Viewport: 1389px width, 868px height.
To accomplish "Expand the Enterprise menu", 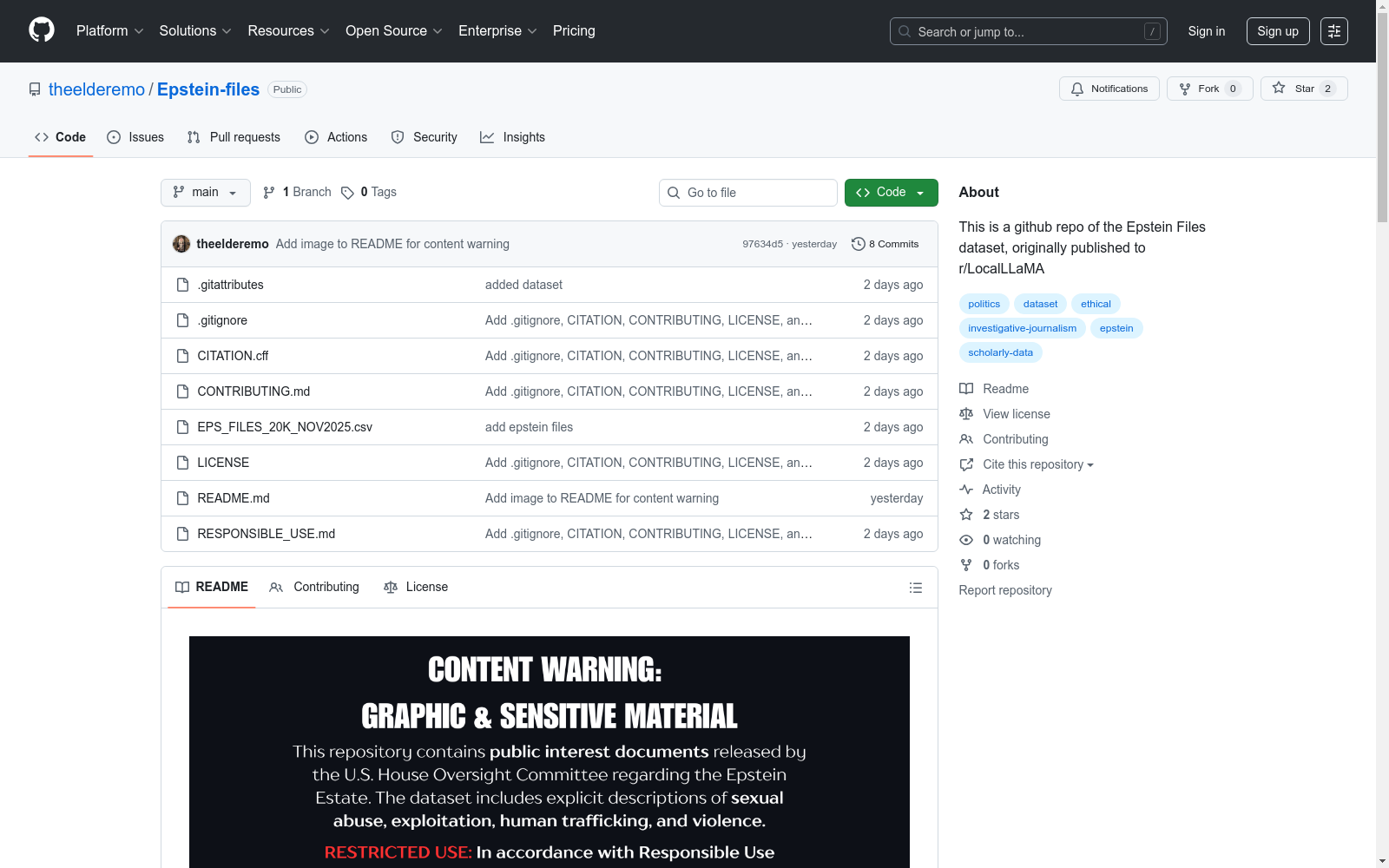I will click(x=497, y=30).
